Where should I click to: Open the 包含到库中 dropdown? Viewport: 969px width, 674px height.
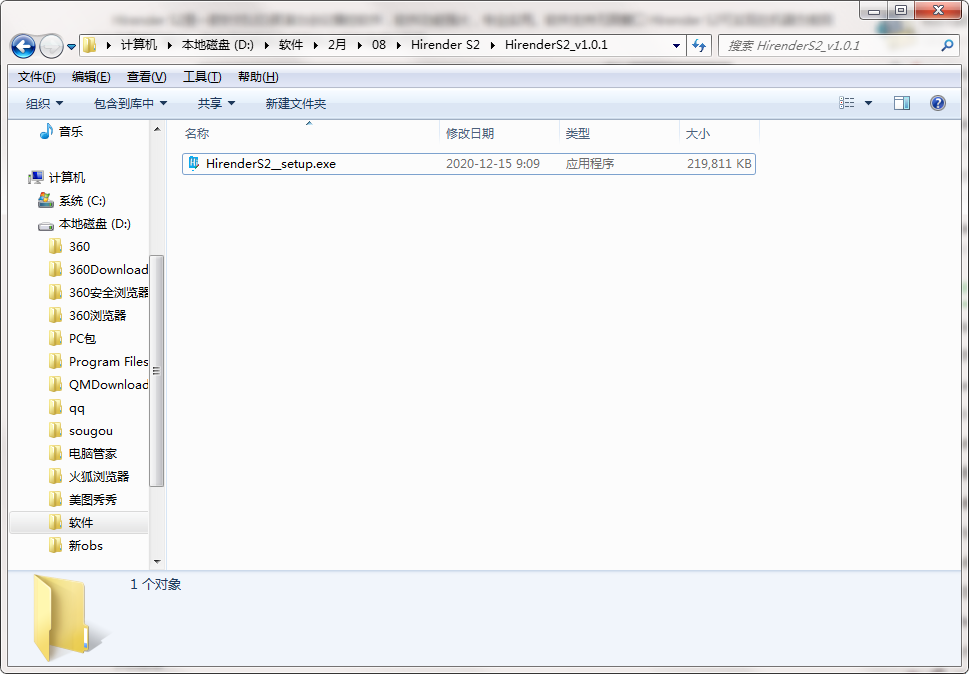coord(130,103)
